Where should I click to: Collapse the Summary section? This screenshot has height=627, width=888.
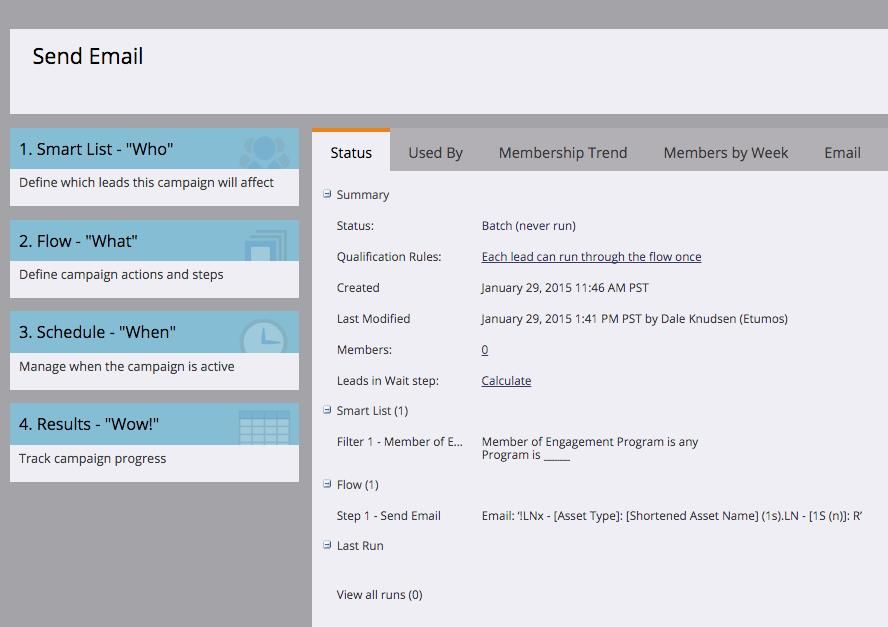pyautogui.click(x=327, y=194)
